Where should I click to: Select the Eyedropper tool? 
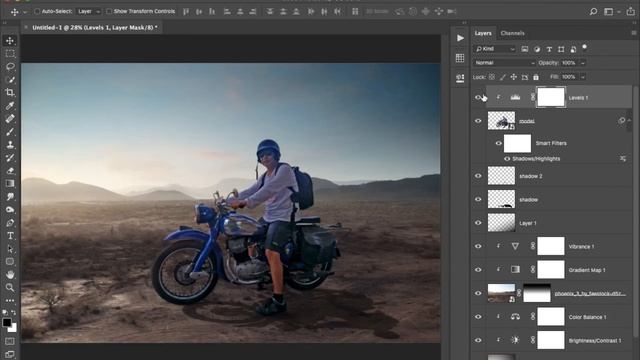pos(10,106)
